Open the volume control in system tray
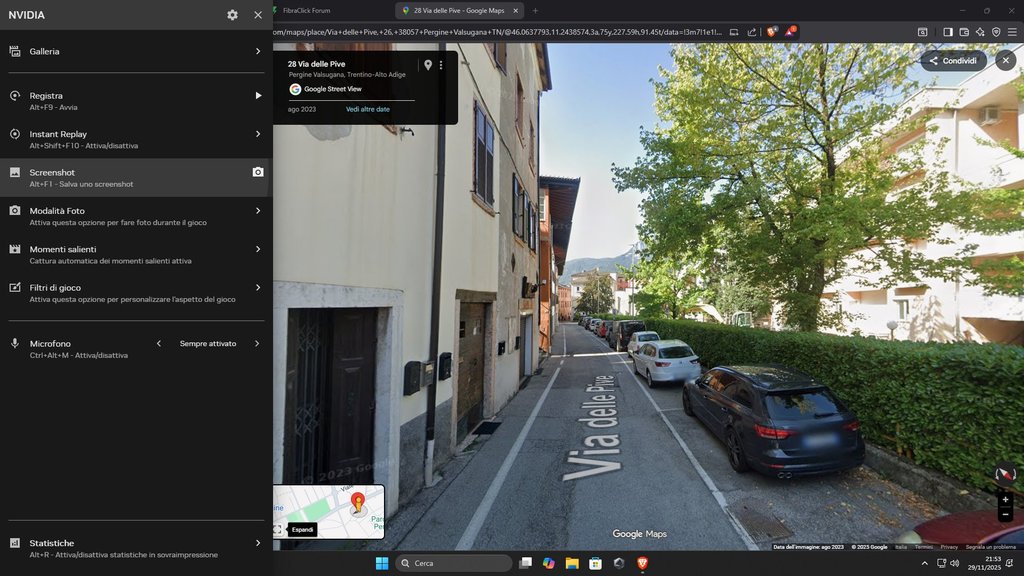 (x=955, y=563)
